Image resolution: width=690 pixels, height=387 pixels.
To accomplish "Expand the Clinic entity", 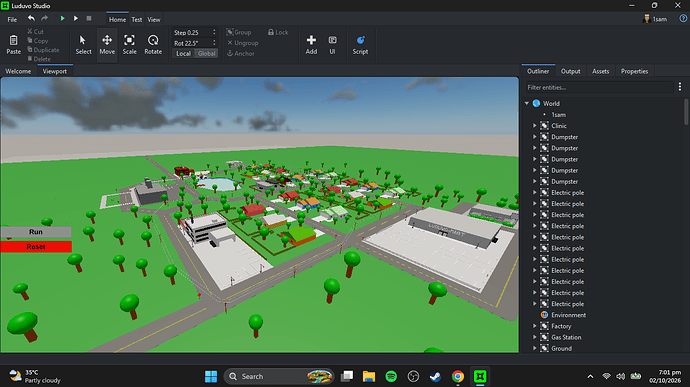I will coord(535,126).
